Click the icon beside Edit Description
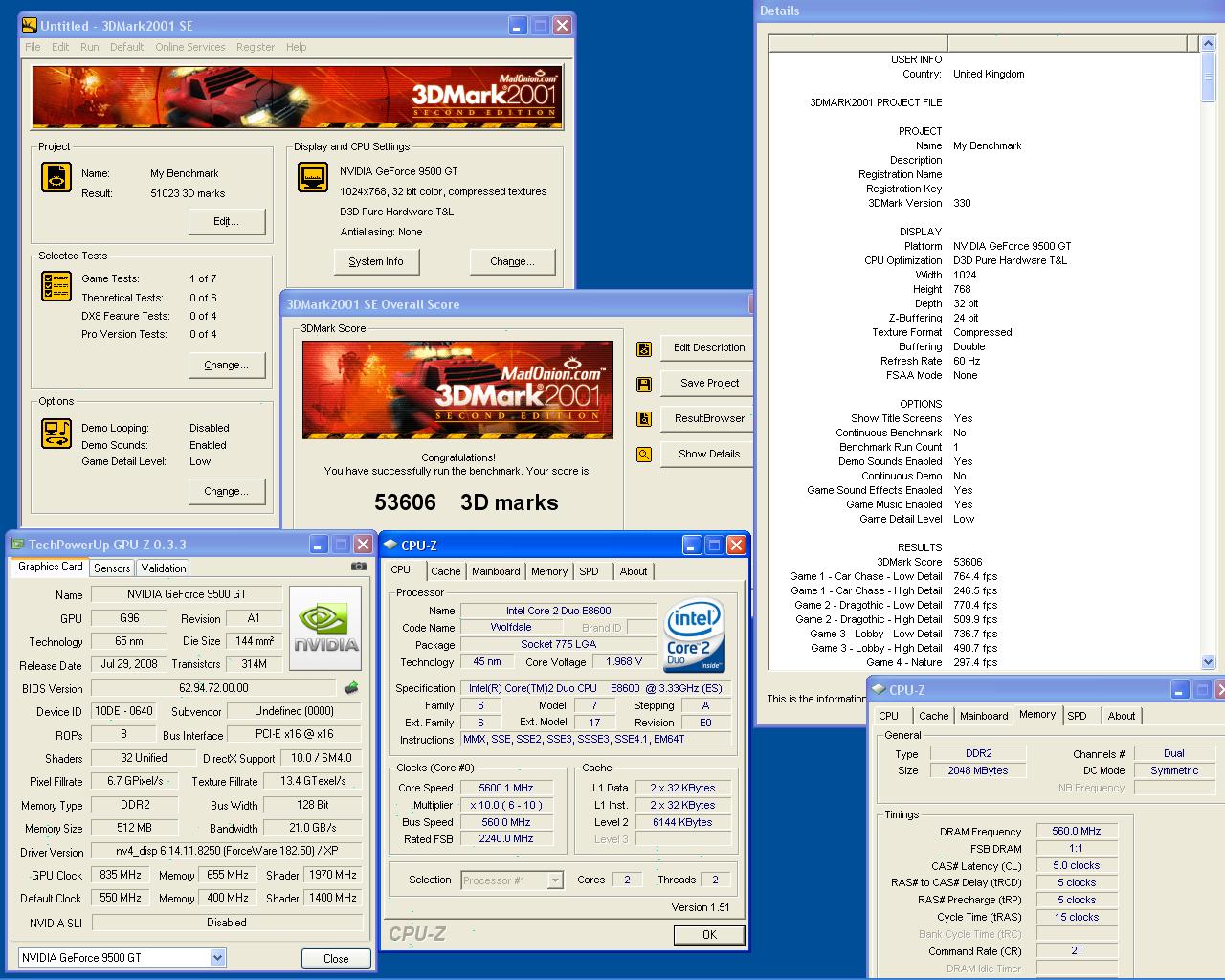This screenshot has width=1225, height=980. pos(644,348)
